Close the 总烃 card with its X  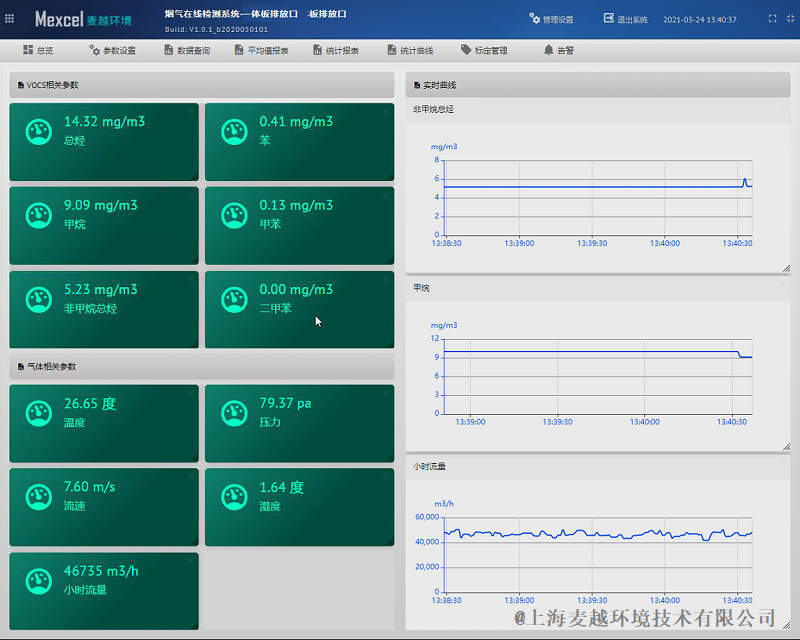point(190,112)
